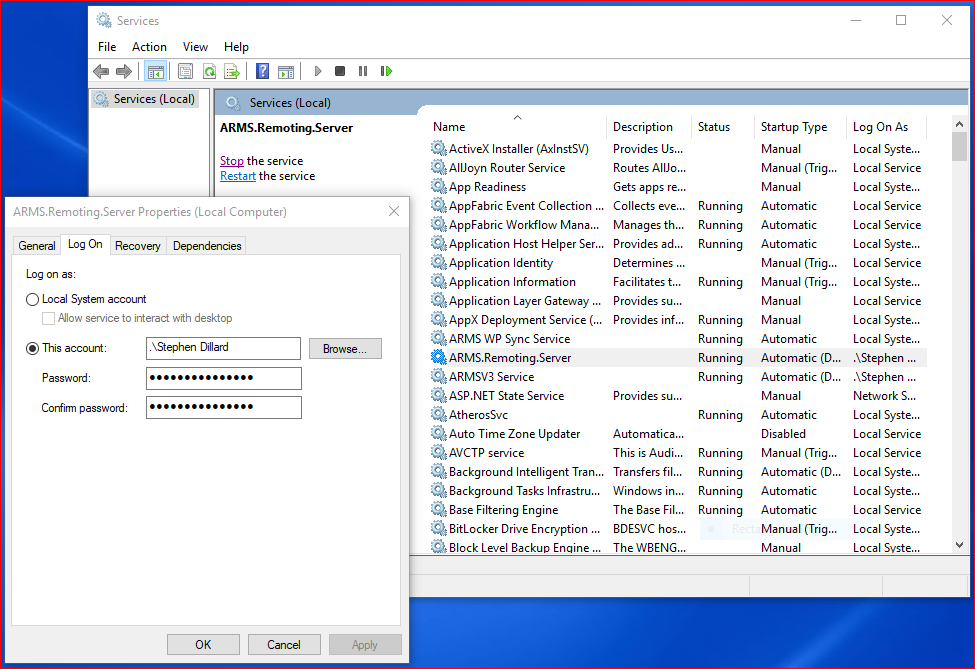Select the Application Identity service row

pos(678,263)
